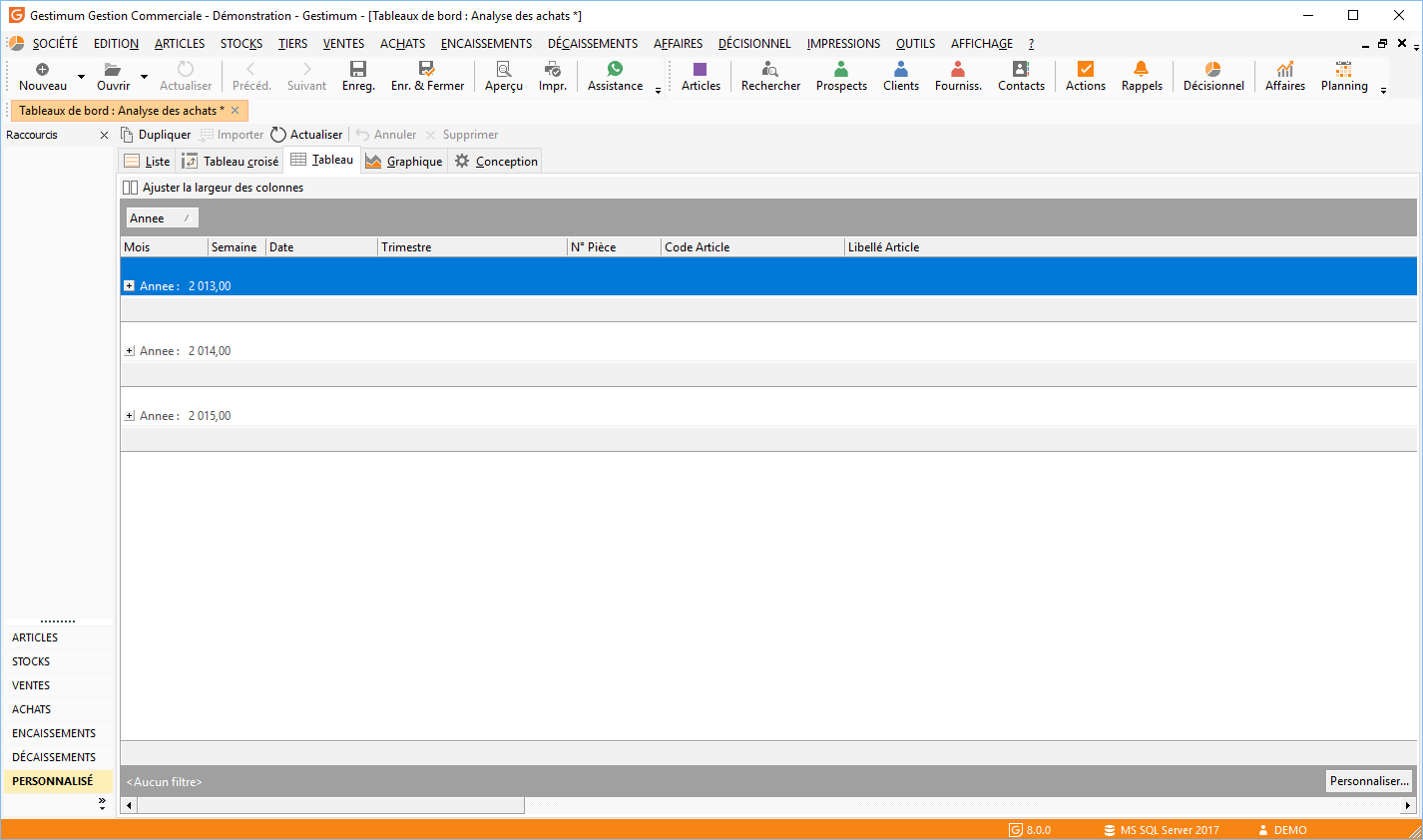The height and width of the screenshot is (840, 1423).
Task: Toggle Ajuster la largeur des colonnes
Action: 213,188
